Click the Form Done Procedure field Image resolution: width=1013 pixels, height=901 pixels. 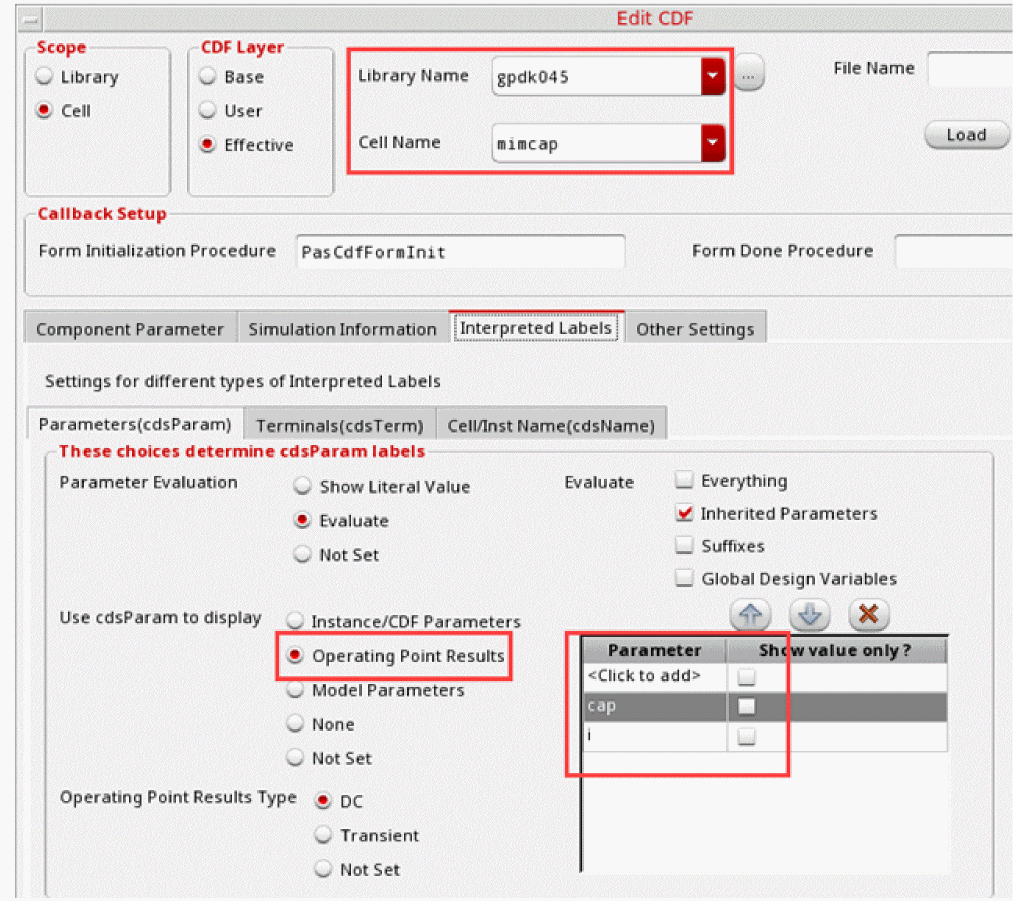[x=954, y=251]
